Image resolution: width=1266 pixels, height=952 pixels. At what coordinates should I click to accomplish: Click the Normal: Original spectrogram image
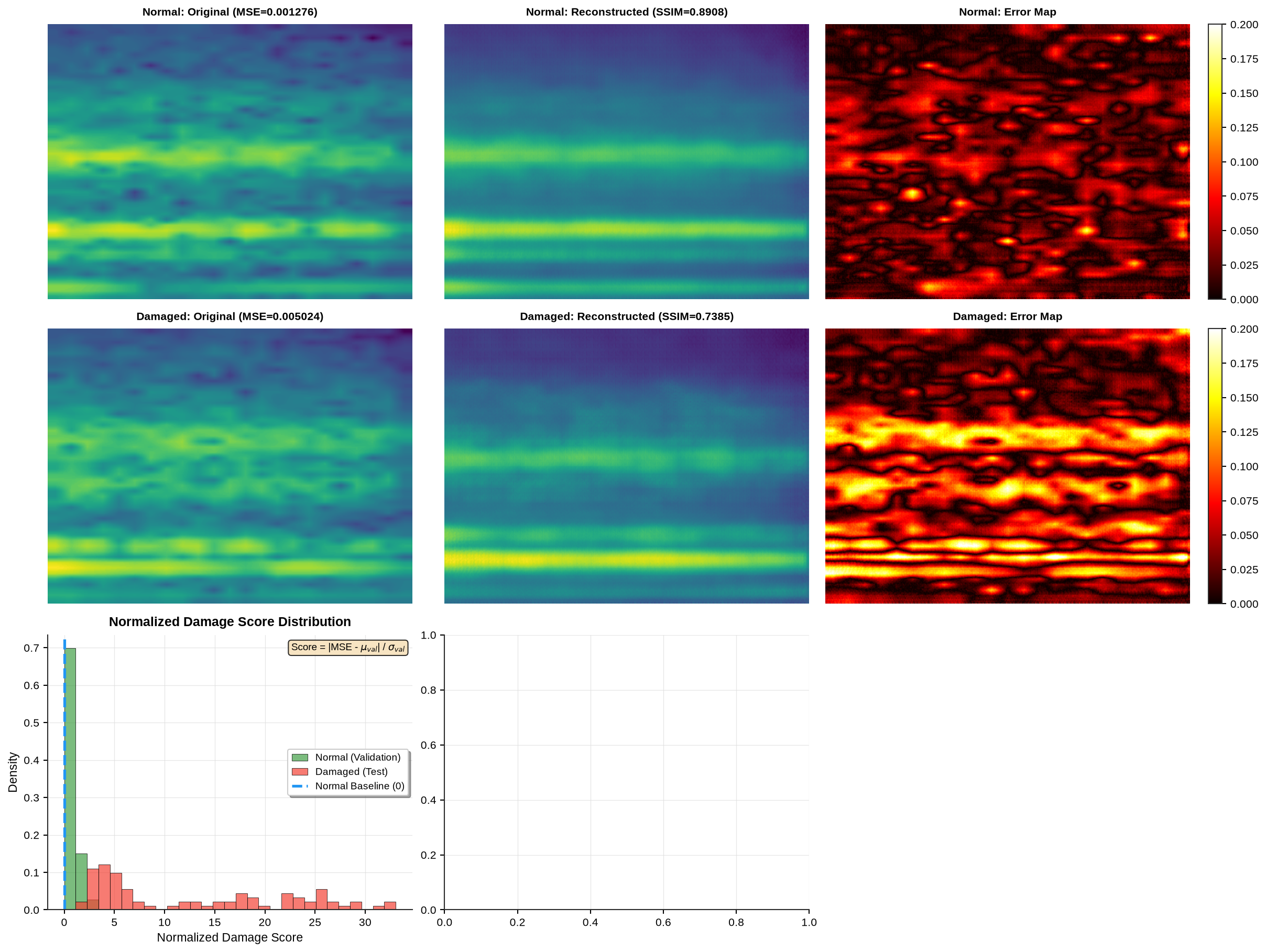click(x=230, y=161)
